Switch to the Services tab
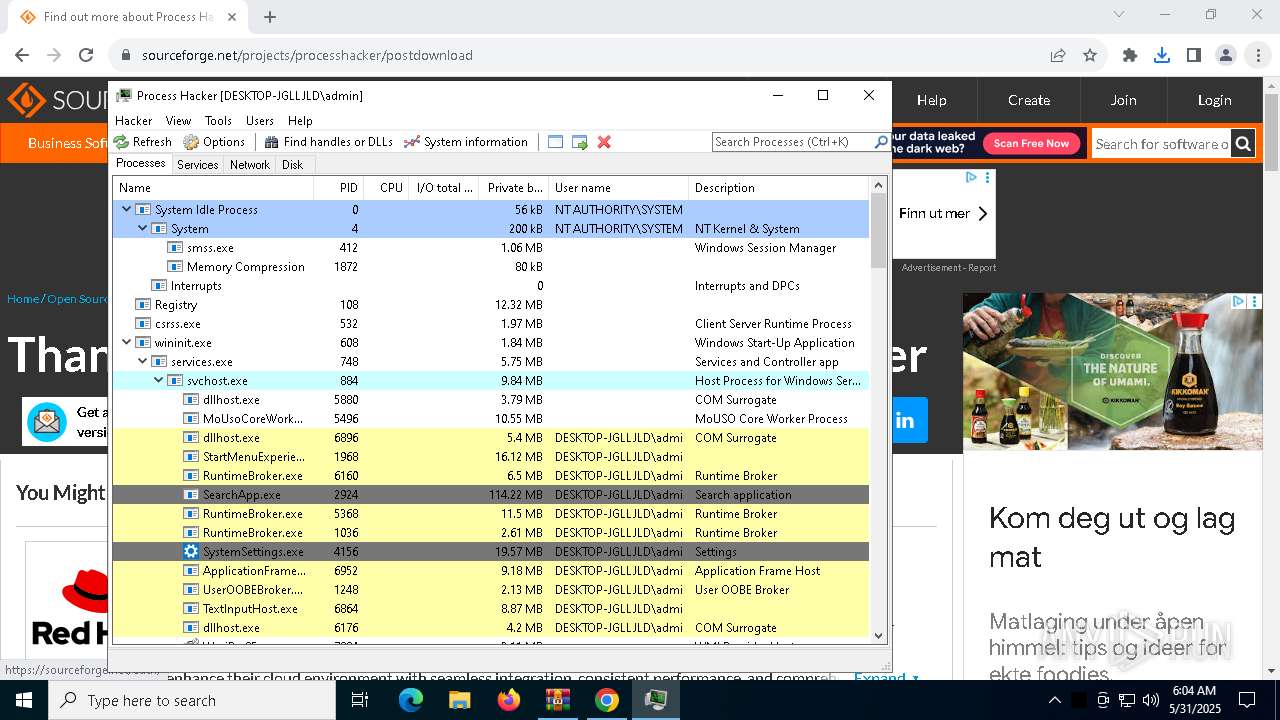This screenshot has width=1280, height=720. pyautogui.click(x=197, y=165)
